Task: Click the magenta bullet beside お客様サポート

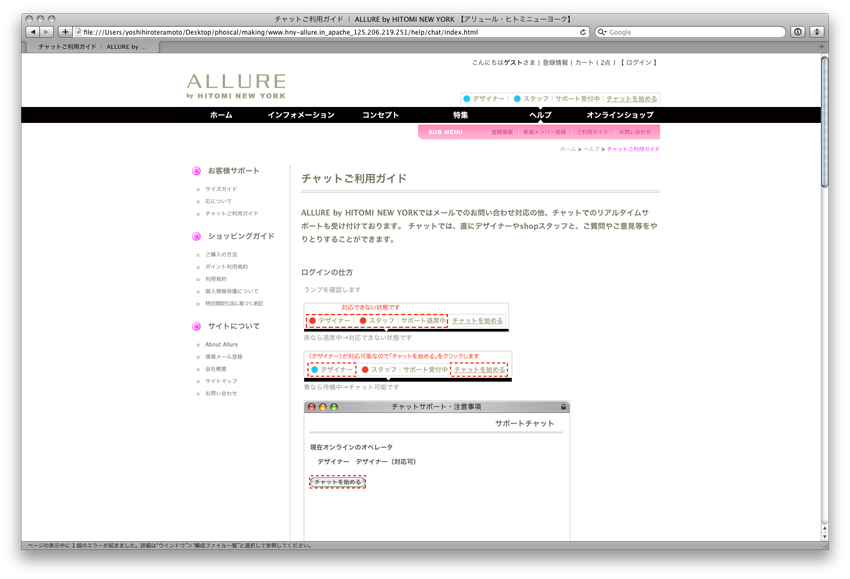Action: coord(196,171)
